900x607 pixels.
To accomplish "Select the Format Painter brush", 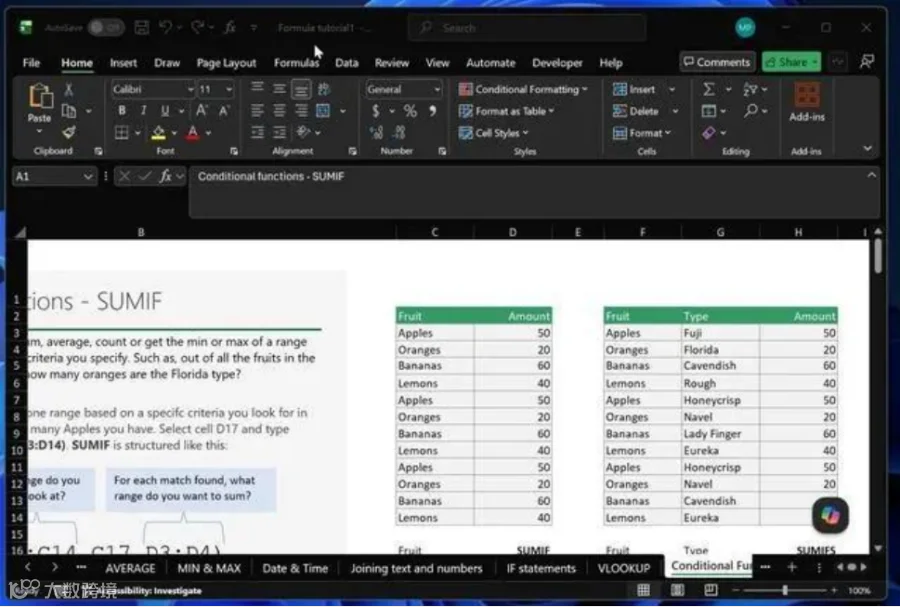I will tap(69, 133).
